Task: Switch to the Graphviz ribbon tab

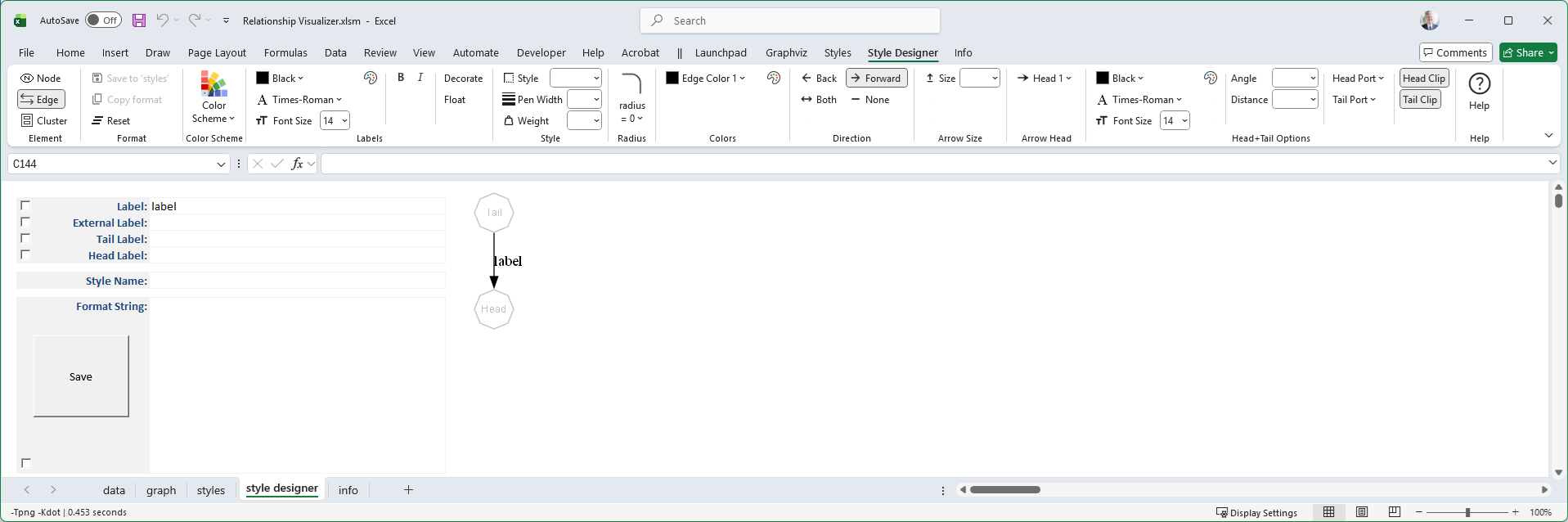Action: point(786,53)
